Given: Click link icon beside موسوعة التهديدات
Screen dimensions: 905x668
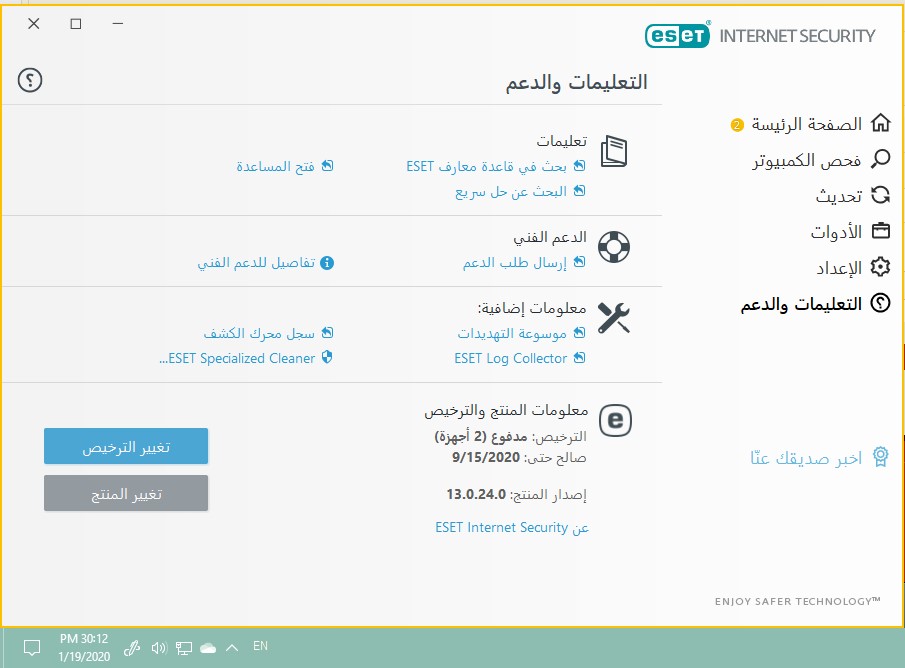Looking at the screenshot, I should pyautogui.click(x=579, y=333).
